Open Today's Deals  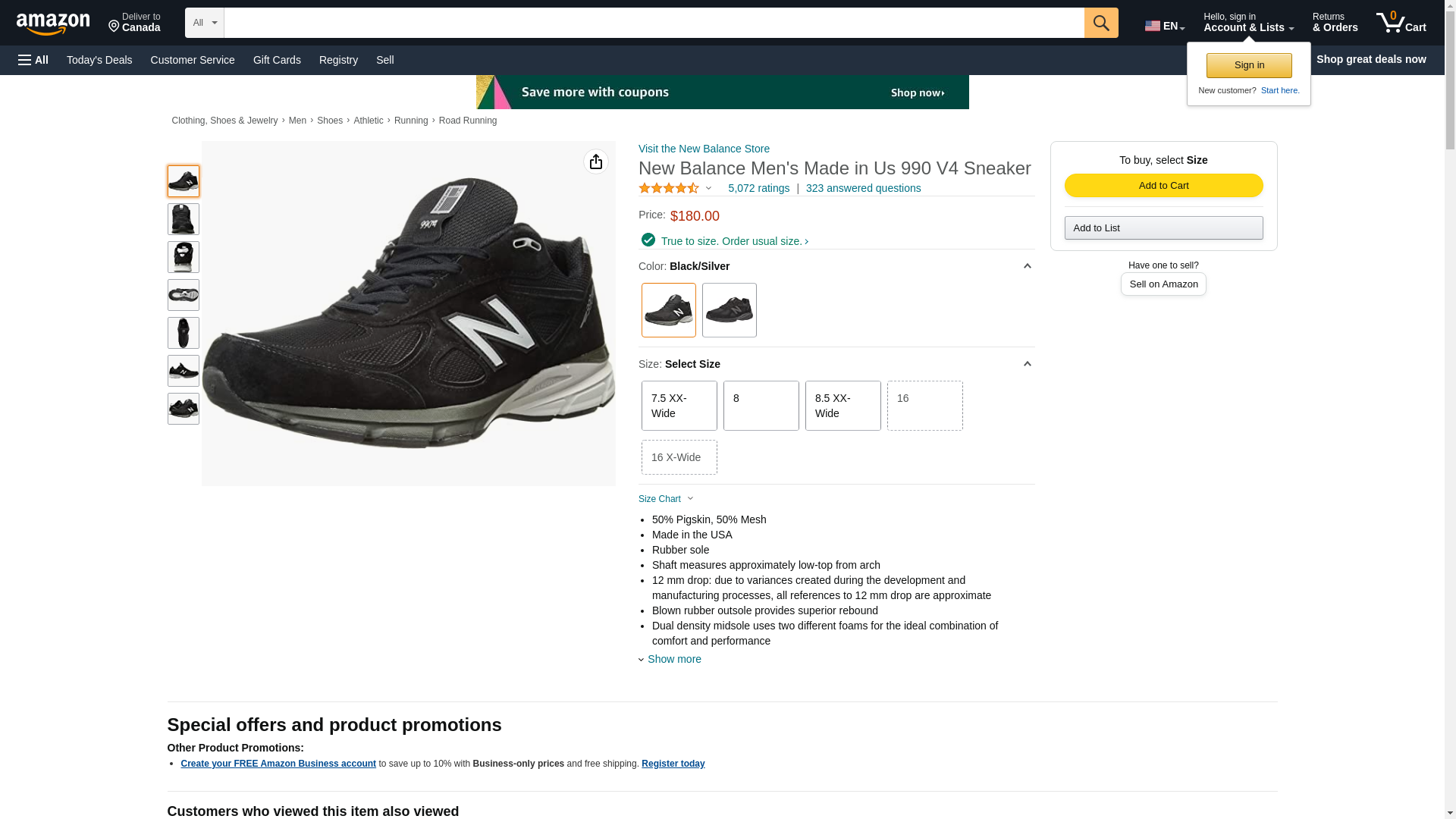(99, 60)
